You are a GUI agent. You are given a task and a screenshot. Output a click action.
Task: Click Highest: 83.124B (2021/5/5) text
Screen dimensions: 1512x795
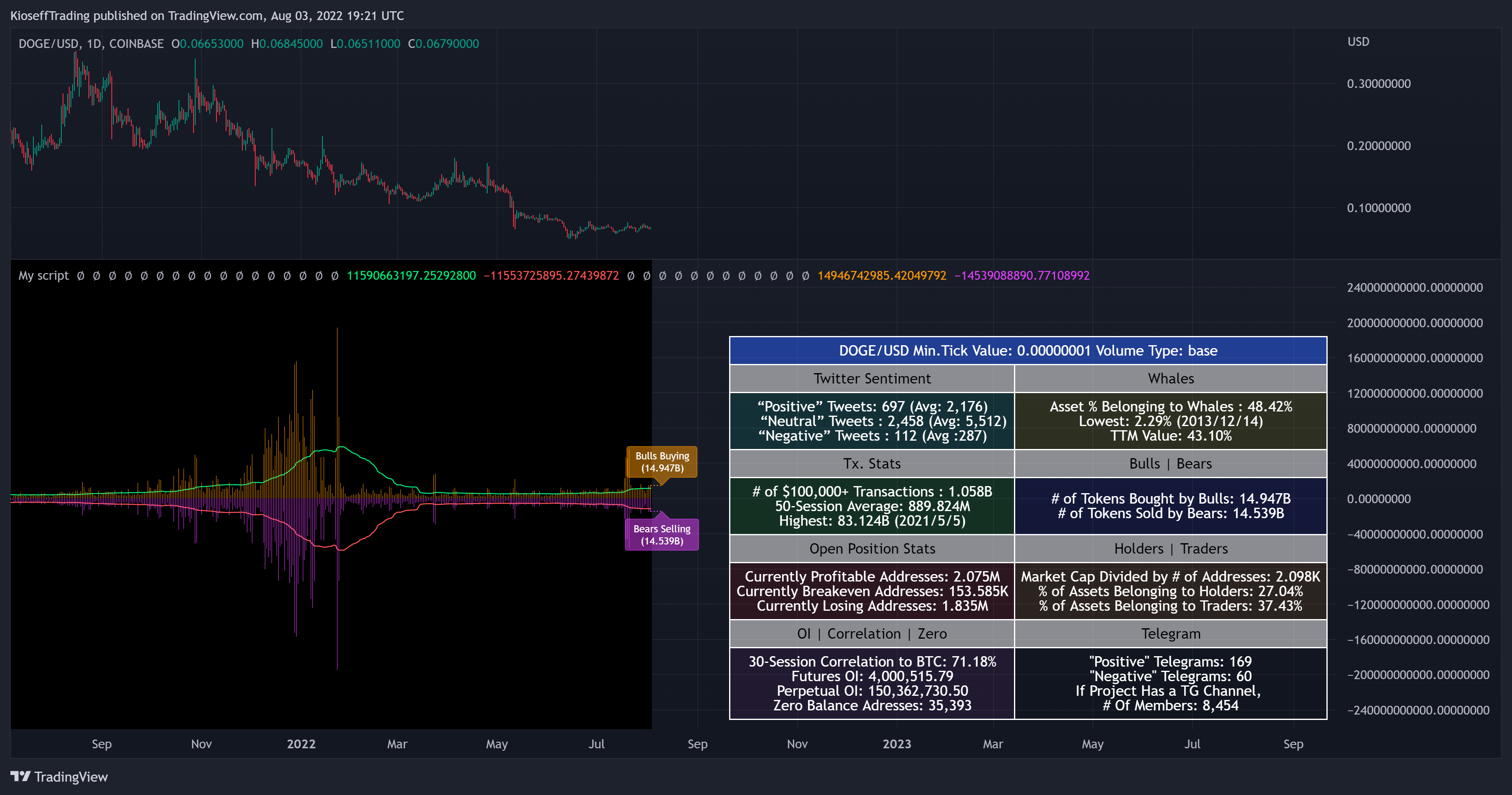[872, 521]
